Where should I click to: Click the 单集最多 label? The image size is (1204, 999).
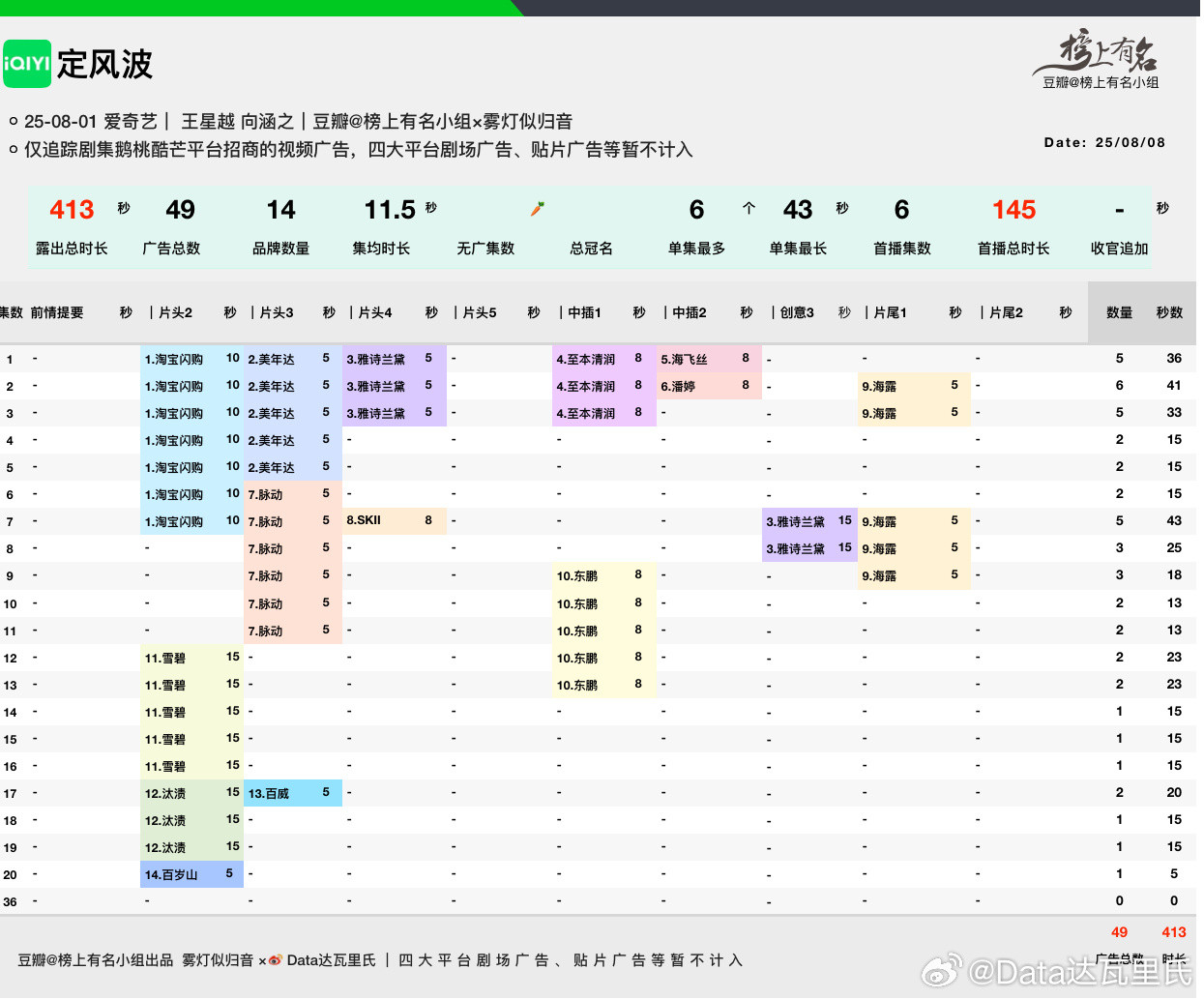point(696,249)
